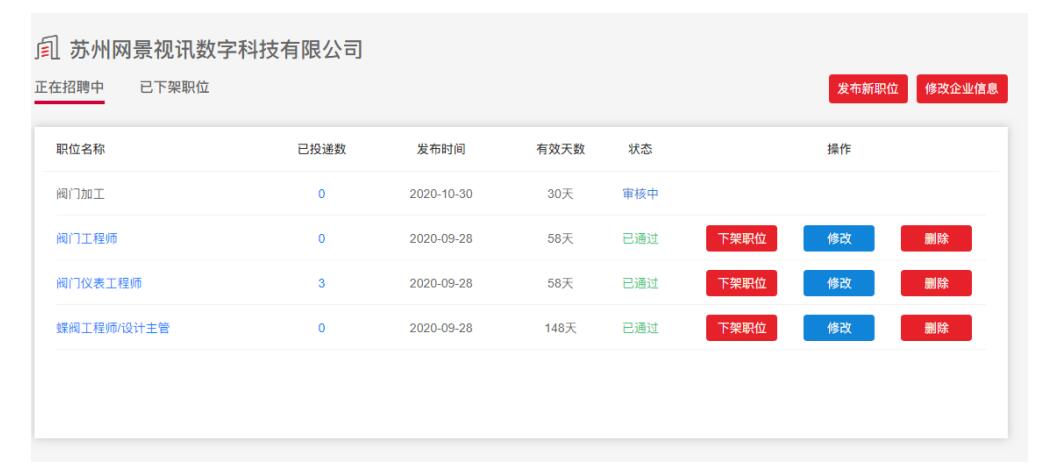Click the 30天 validity value
Viewport: 1062px width, 468px height.
click(560, 194)
